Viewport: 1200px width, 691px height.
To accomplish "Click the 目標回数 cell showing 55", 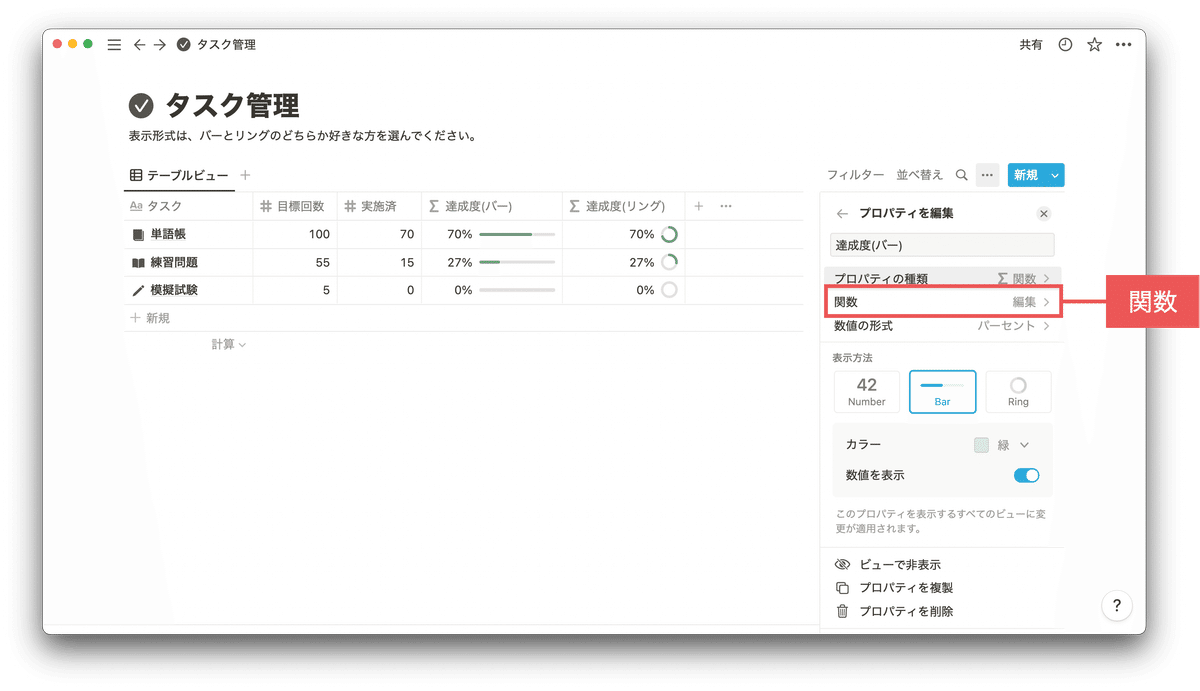I will point(295,263).
